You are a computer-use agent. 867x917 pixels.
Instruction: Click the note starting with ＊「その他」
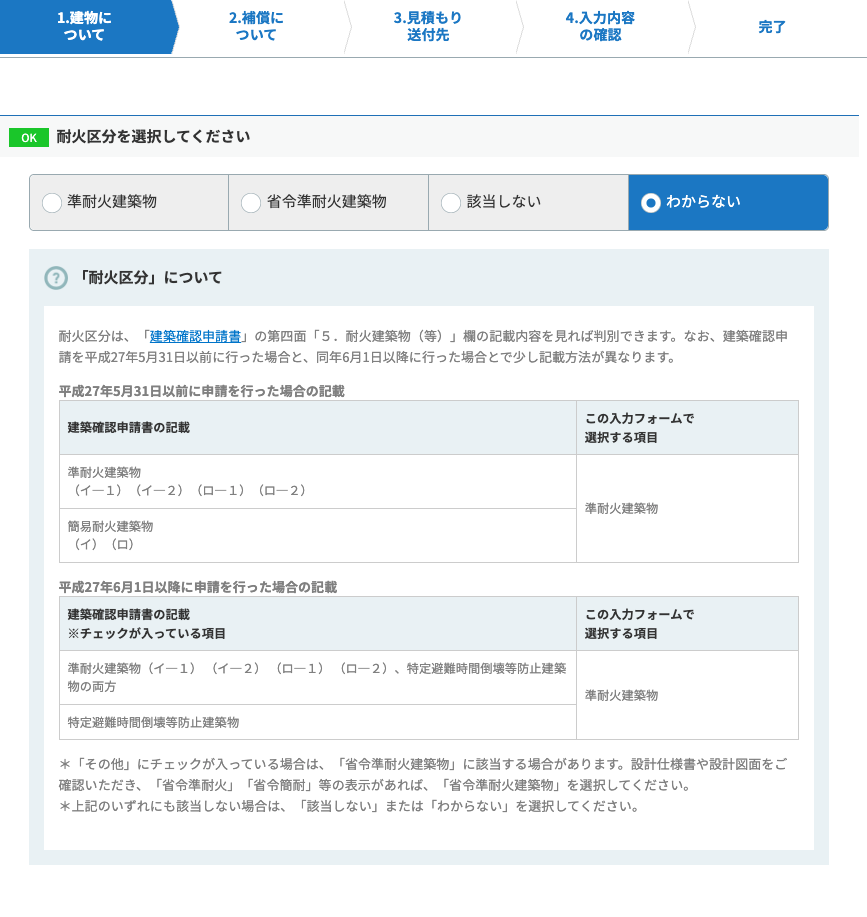tap(423, 774)
